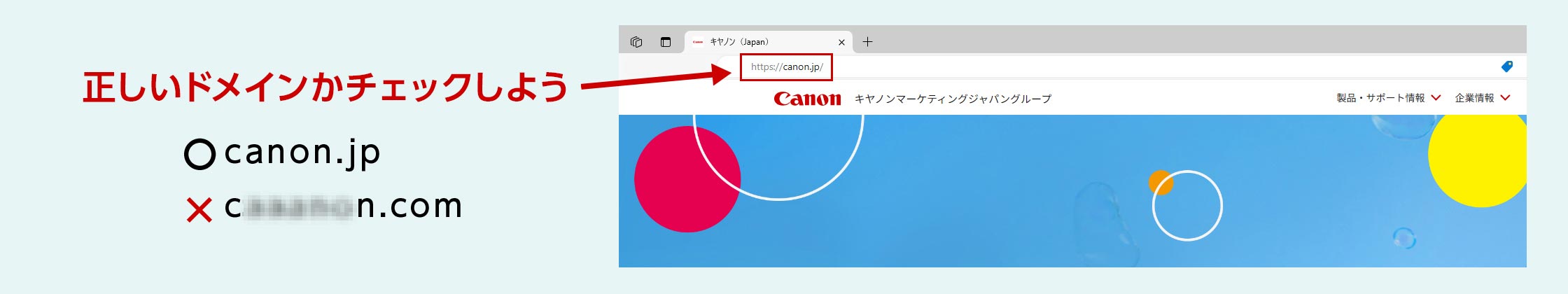Open a new tab with the plus button
The height and width of the screenshot is (294, 1568).
click(x=867, y=42)
